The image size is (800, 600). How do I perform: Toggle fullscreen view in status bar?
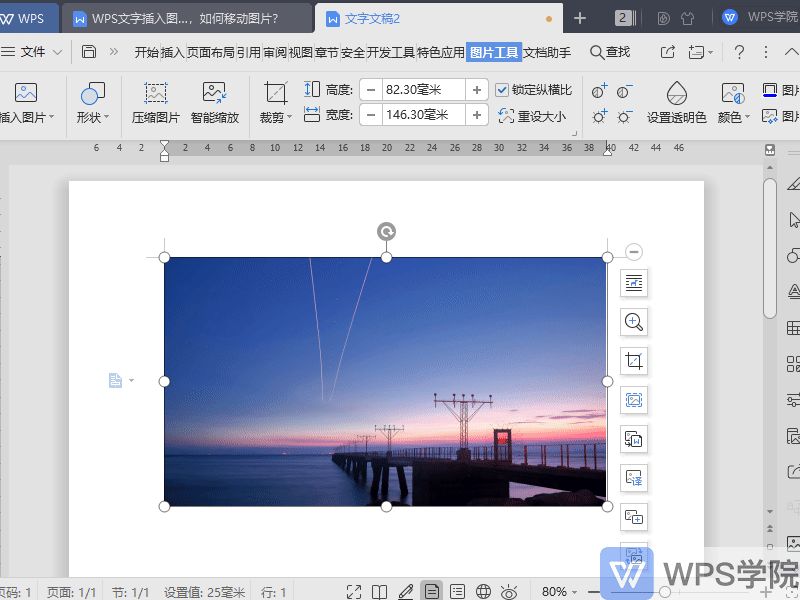tap(354, 592)
